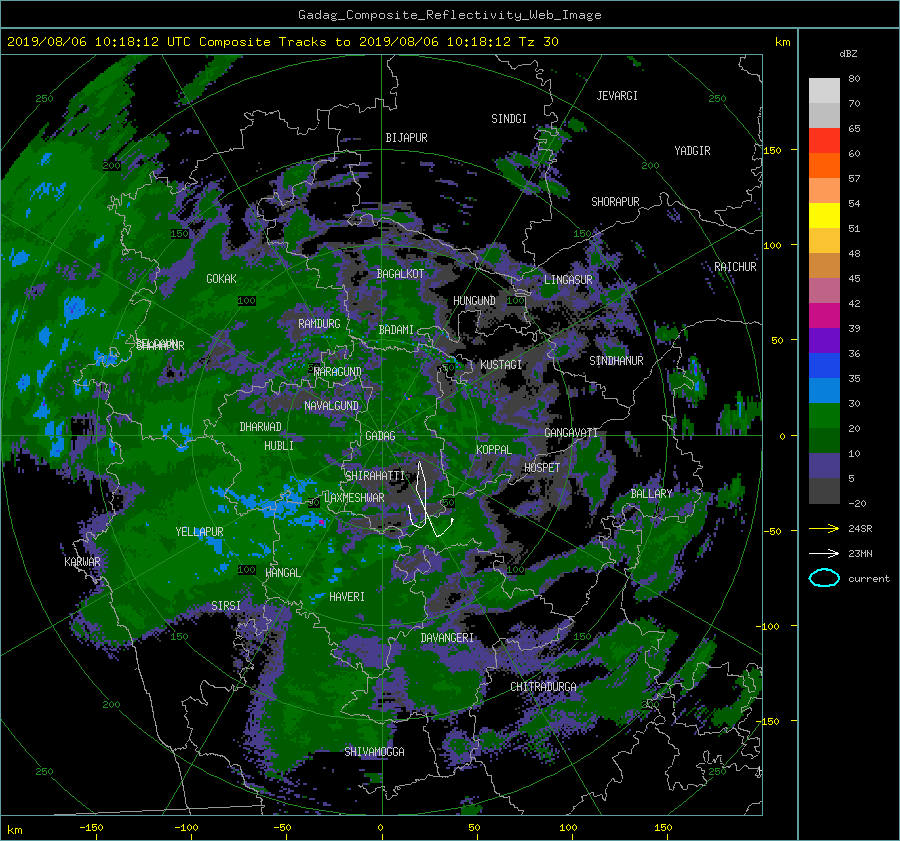Viewport: 900px width, 841px height.
Task: Click the GADAG radar center label
Action: 380,436
